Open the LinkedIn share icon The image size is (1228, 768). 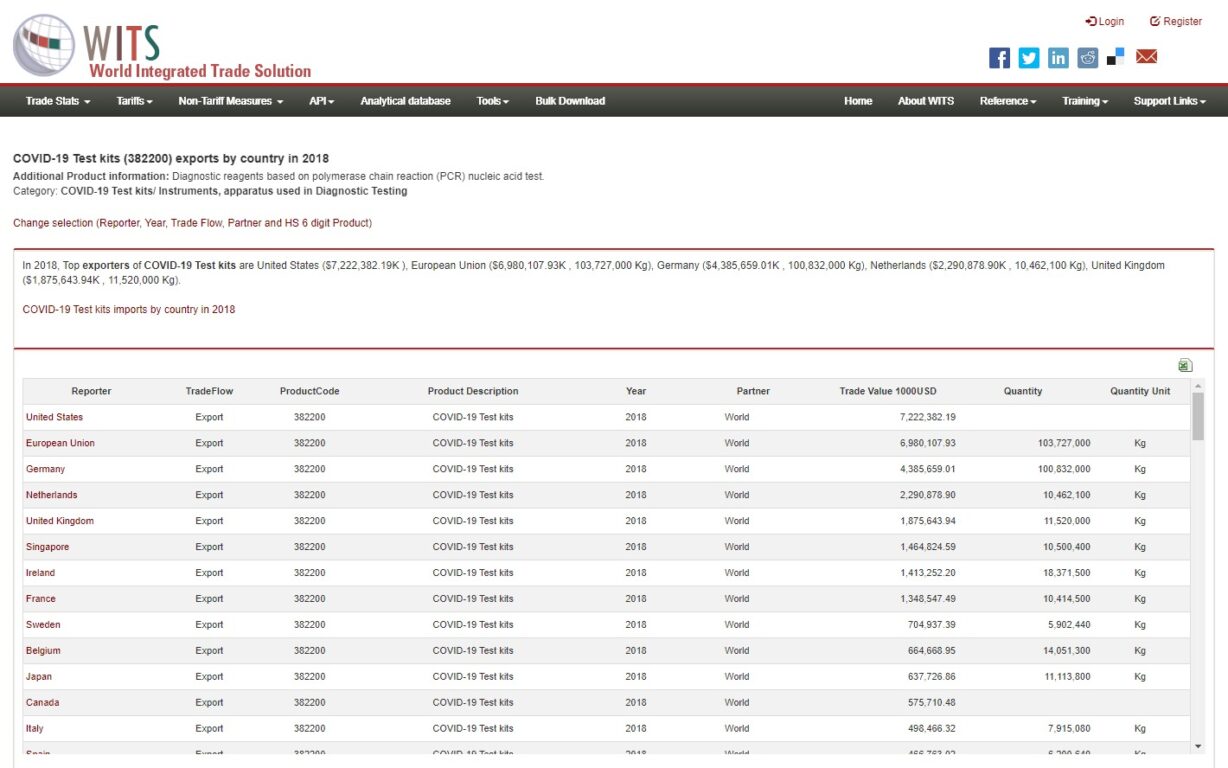tap(1058, 58)
